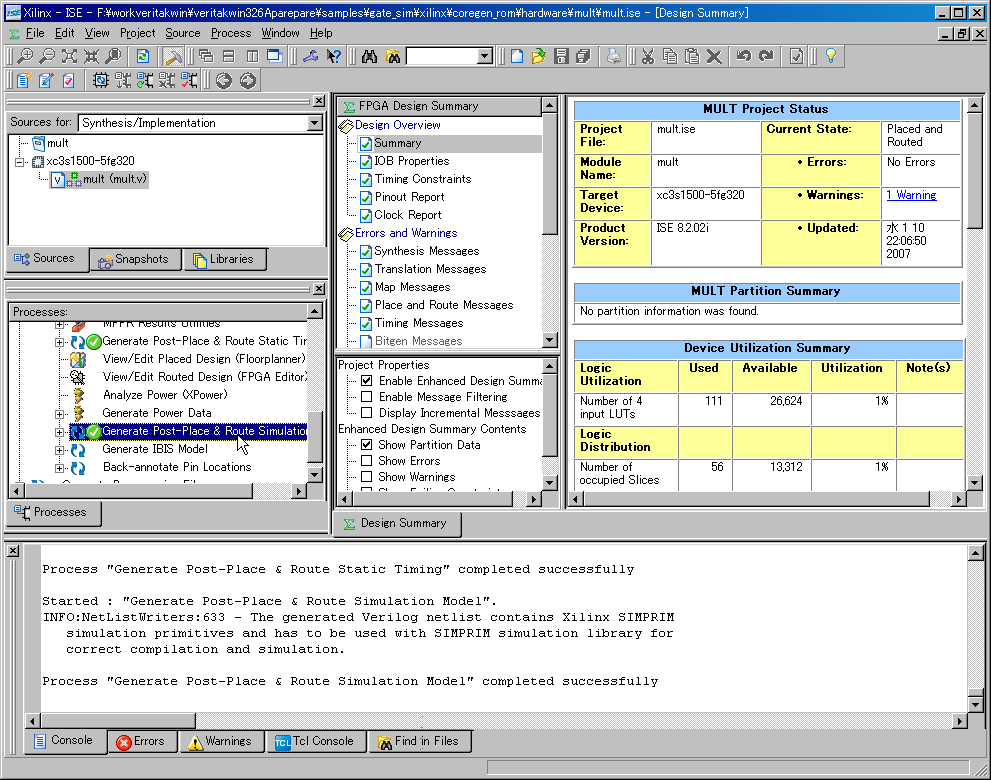
Task: Click the light bulb tips icon
Action: (830, 56)
